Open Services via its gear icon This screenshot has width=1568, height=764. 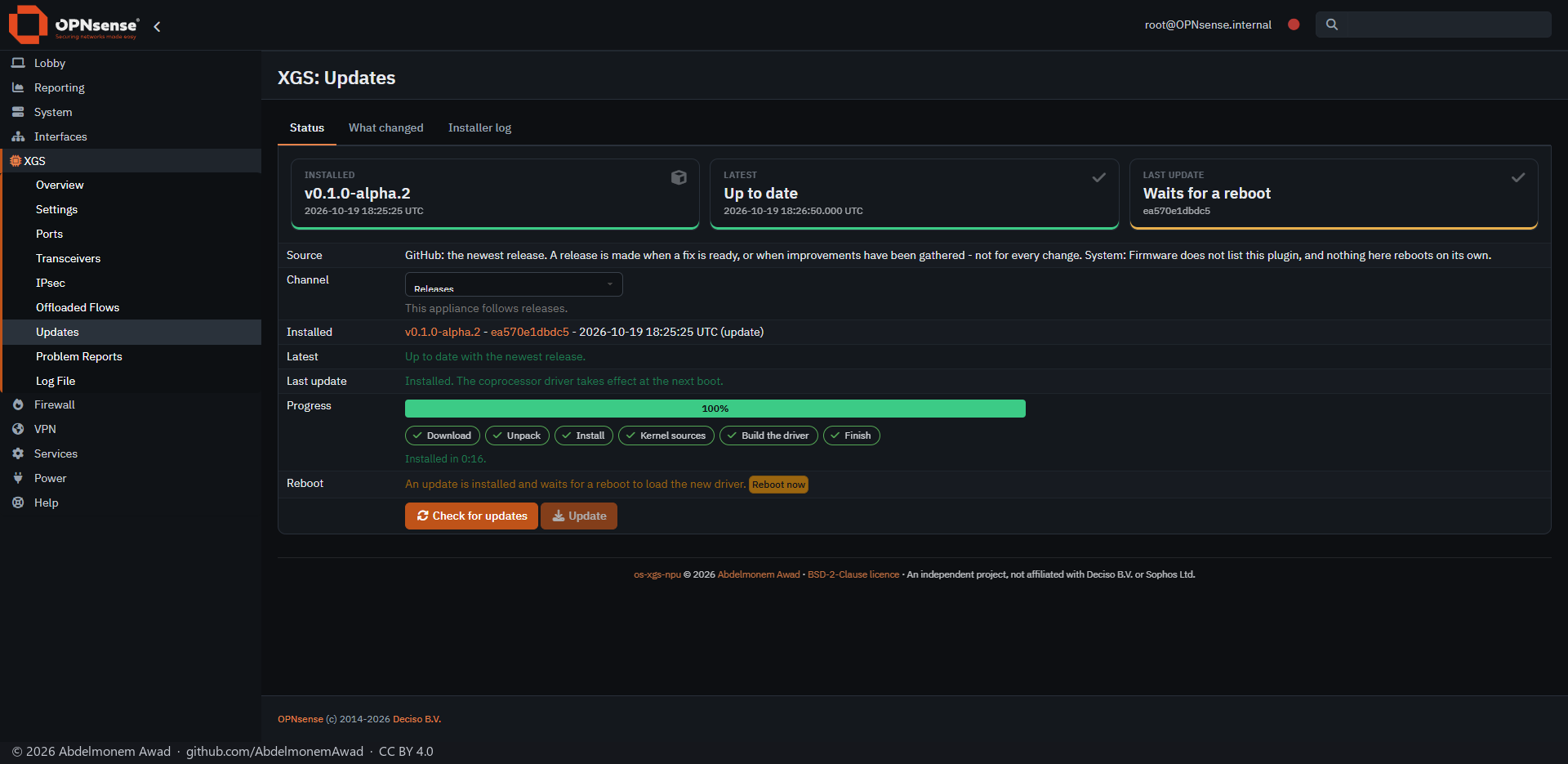coord(18,453)
